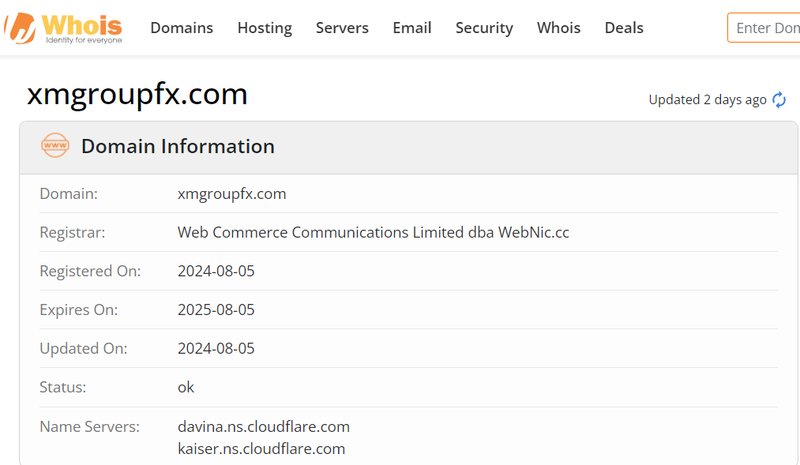800x465 pixels.
Task: Click the refresh icon beside Updated 2 days ago
Action: pos(779,100)
